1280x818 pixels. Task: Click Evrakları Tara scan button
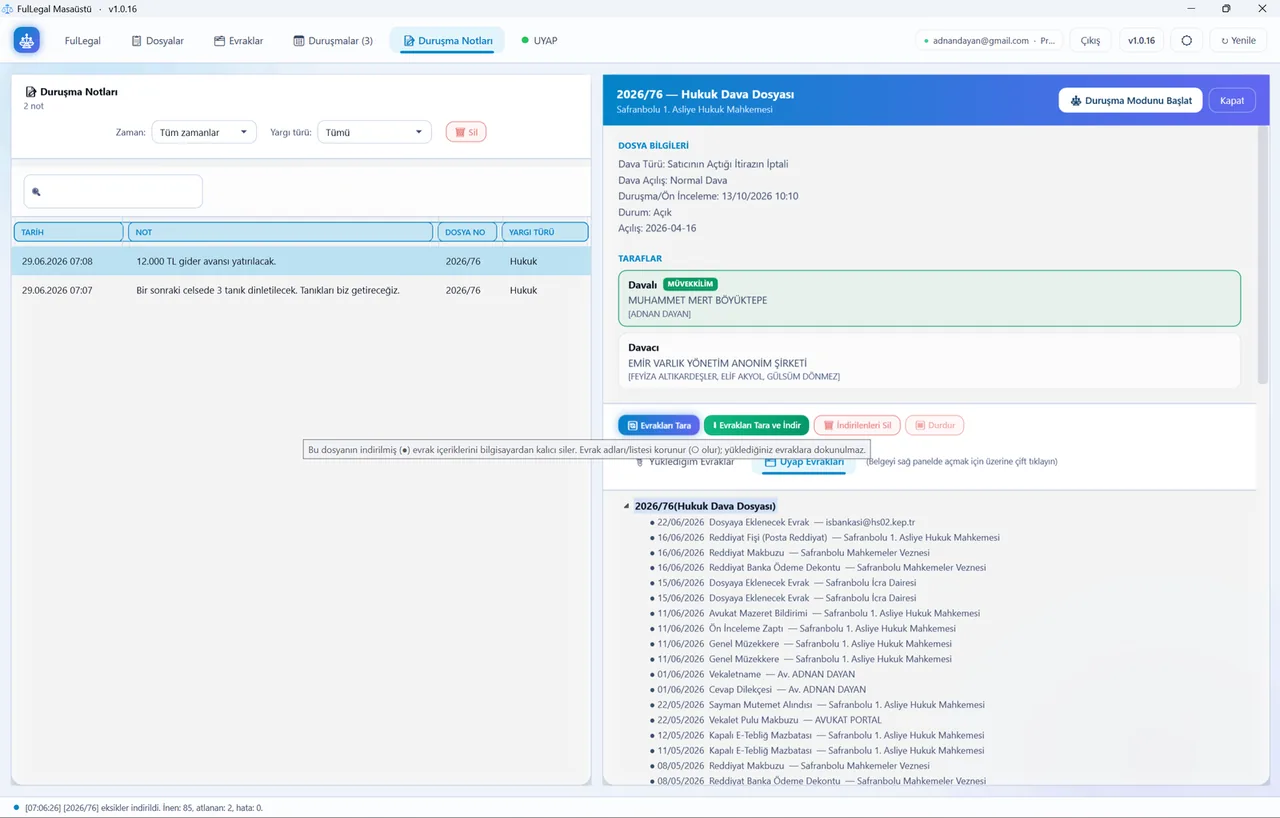(658, 425)
